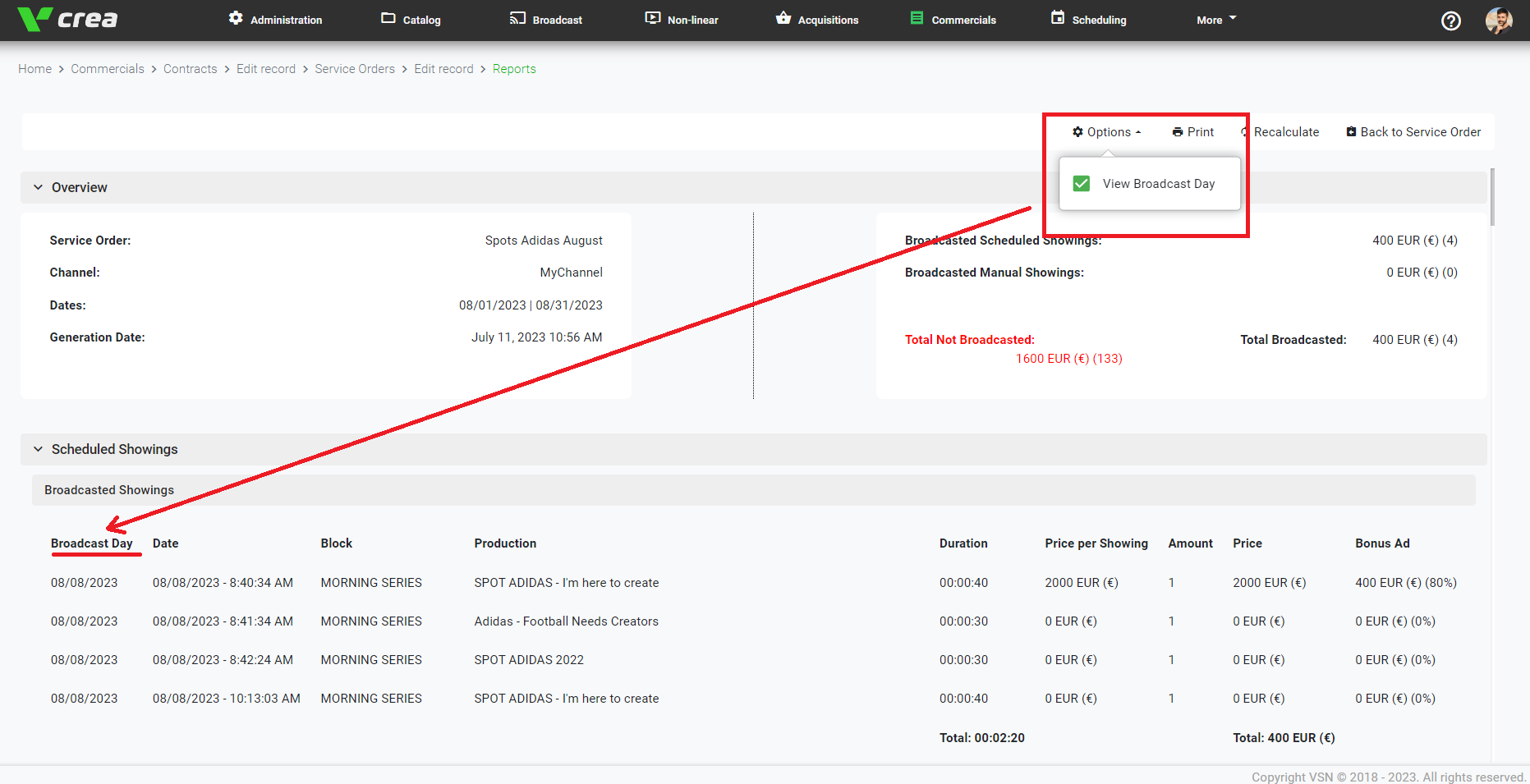Click the Scheduling calendar icon

(x=1058, y=18)
